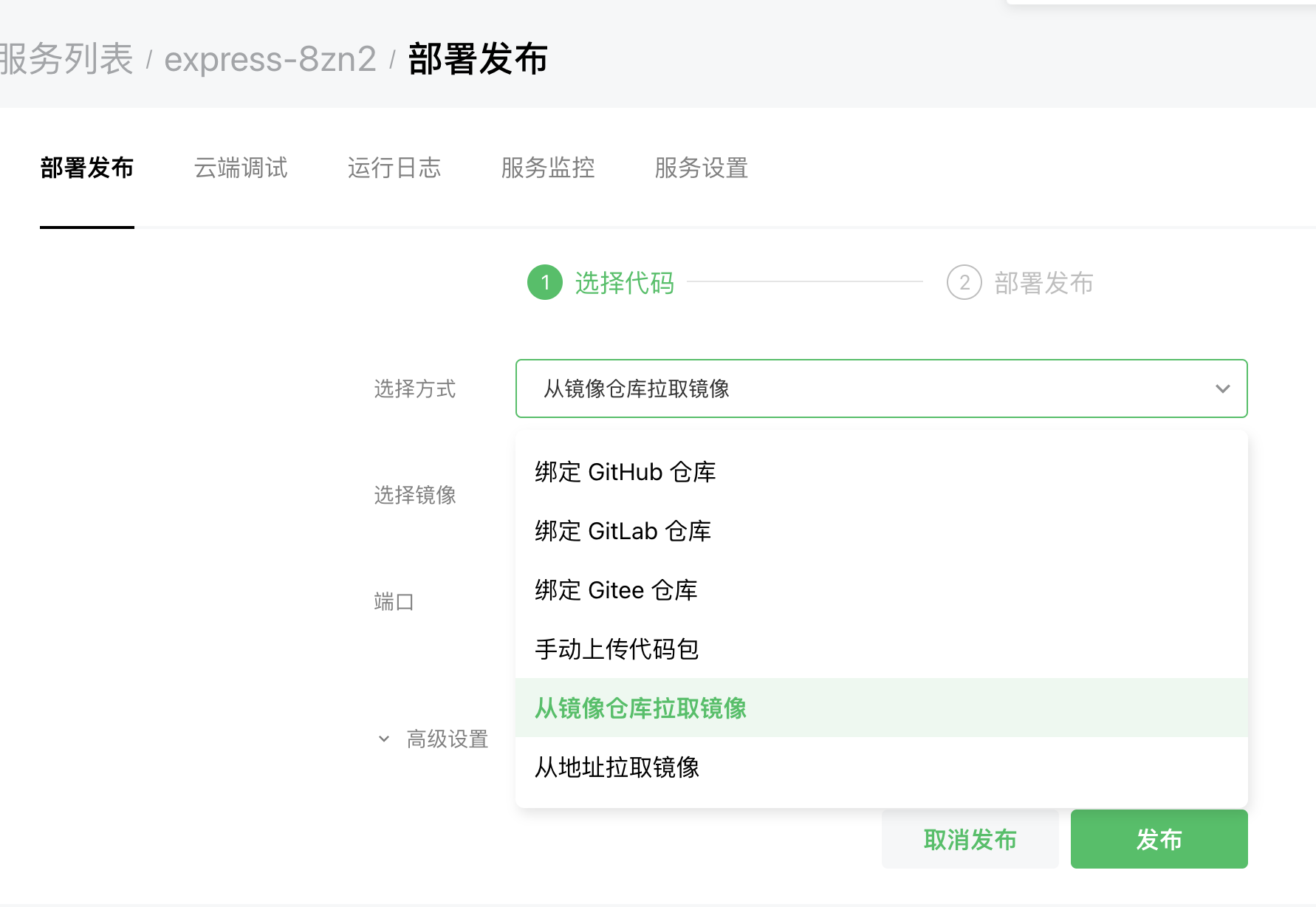
Task: Click 选择方式 field label
Action: [415, 389]
